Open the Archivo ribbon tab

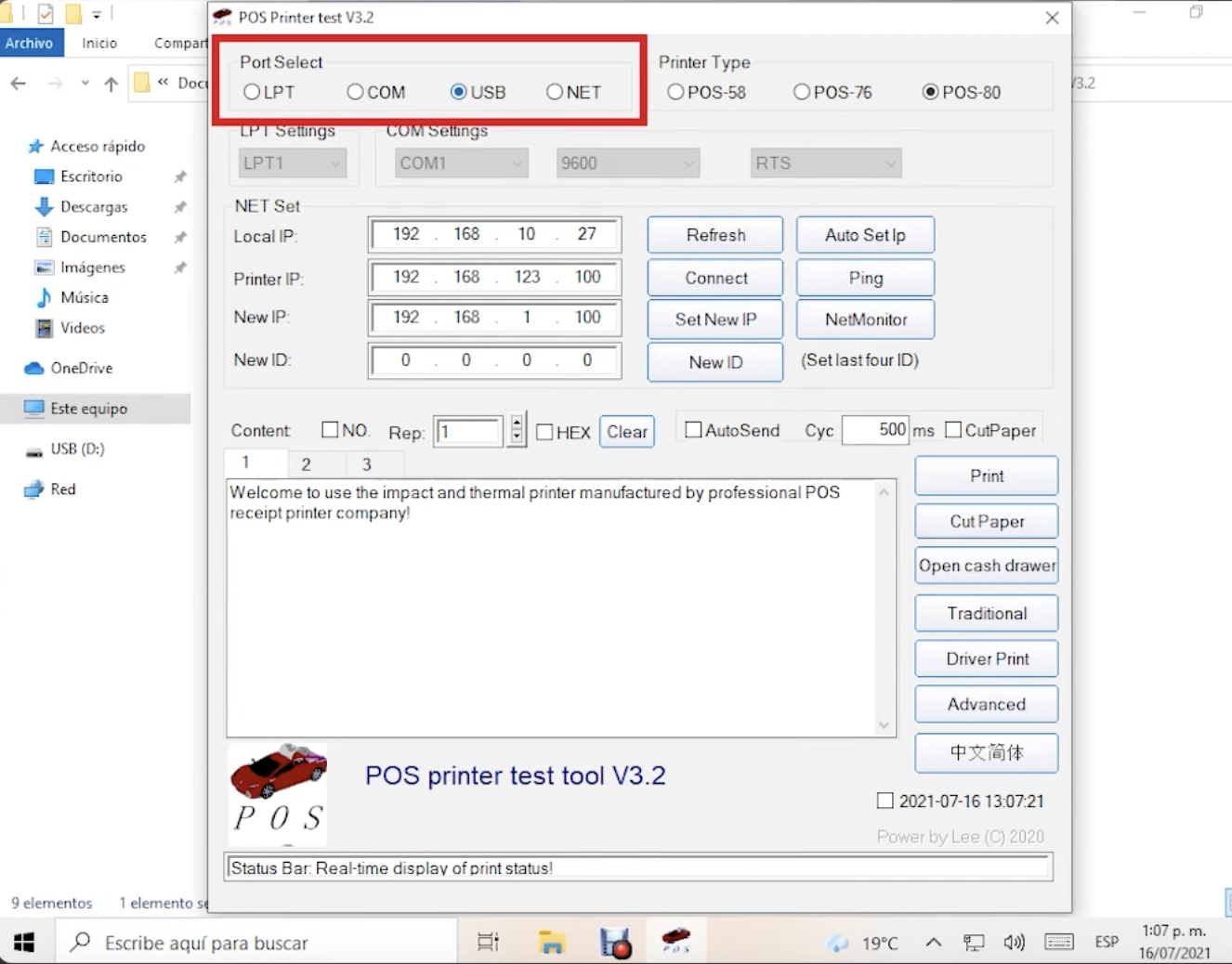coord(30,43)
